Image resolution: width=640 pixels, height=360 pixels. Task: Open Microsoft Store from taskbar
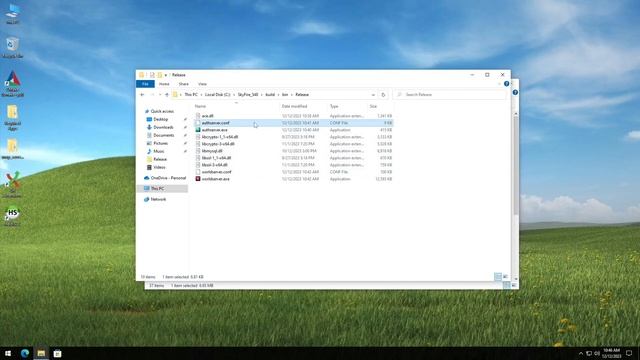point(58,353)
